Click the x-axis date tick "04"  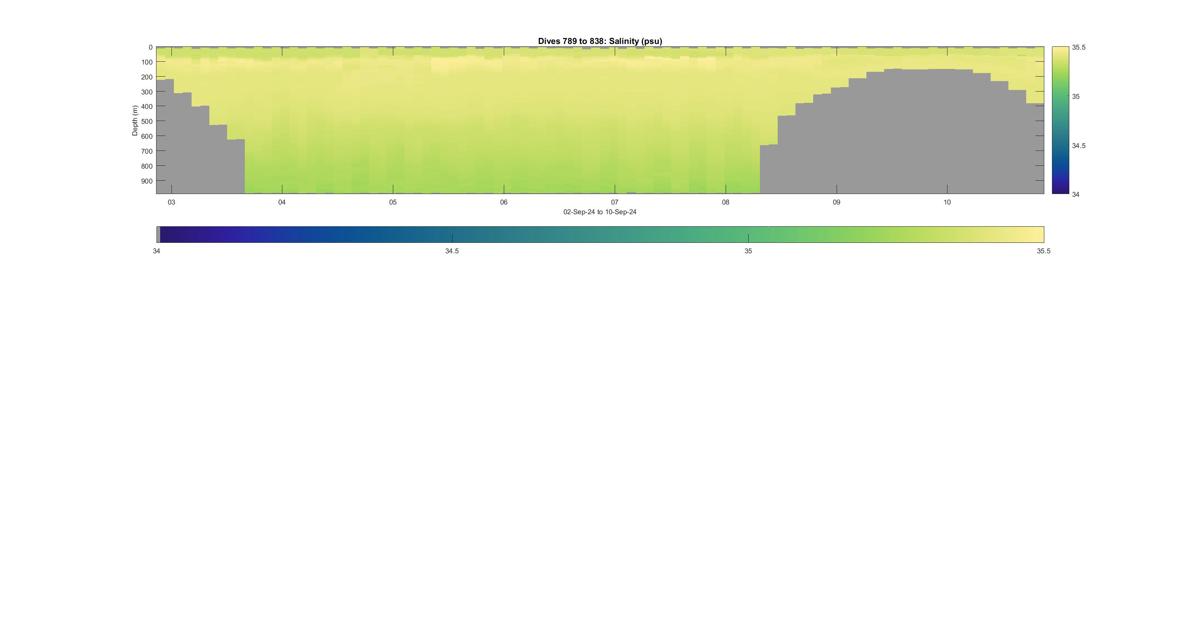(282, 202)
